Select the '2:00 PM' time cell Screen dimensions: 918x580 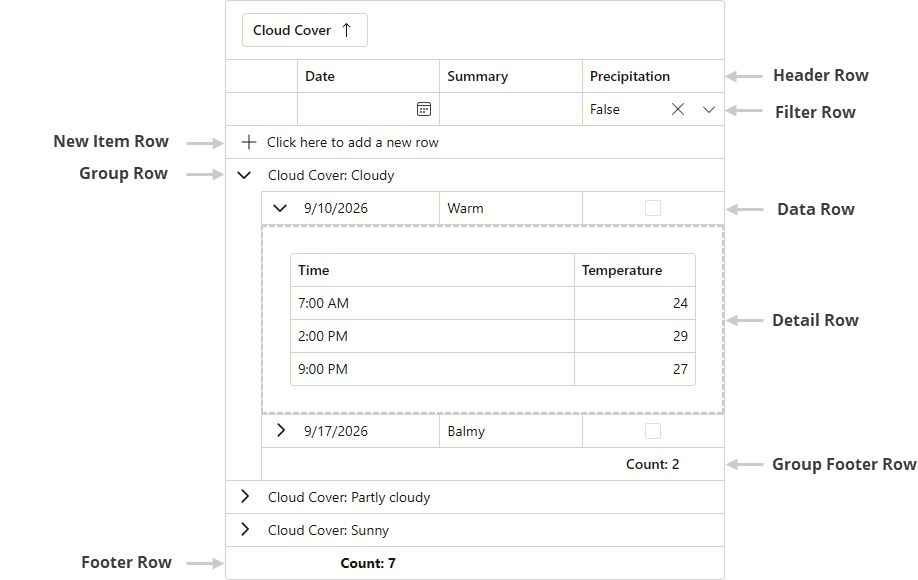pos(432,336)
